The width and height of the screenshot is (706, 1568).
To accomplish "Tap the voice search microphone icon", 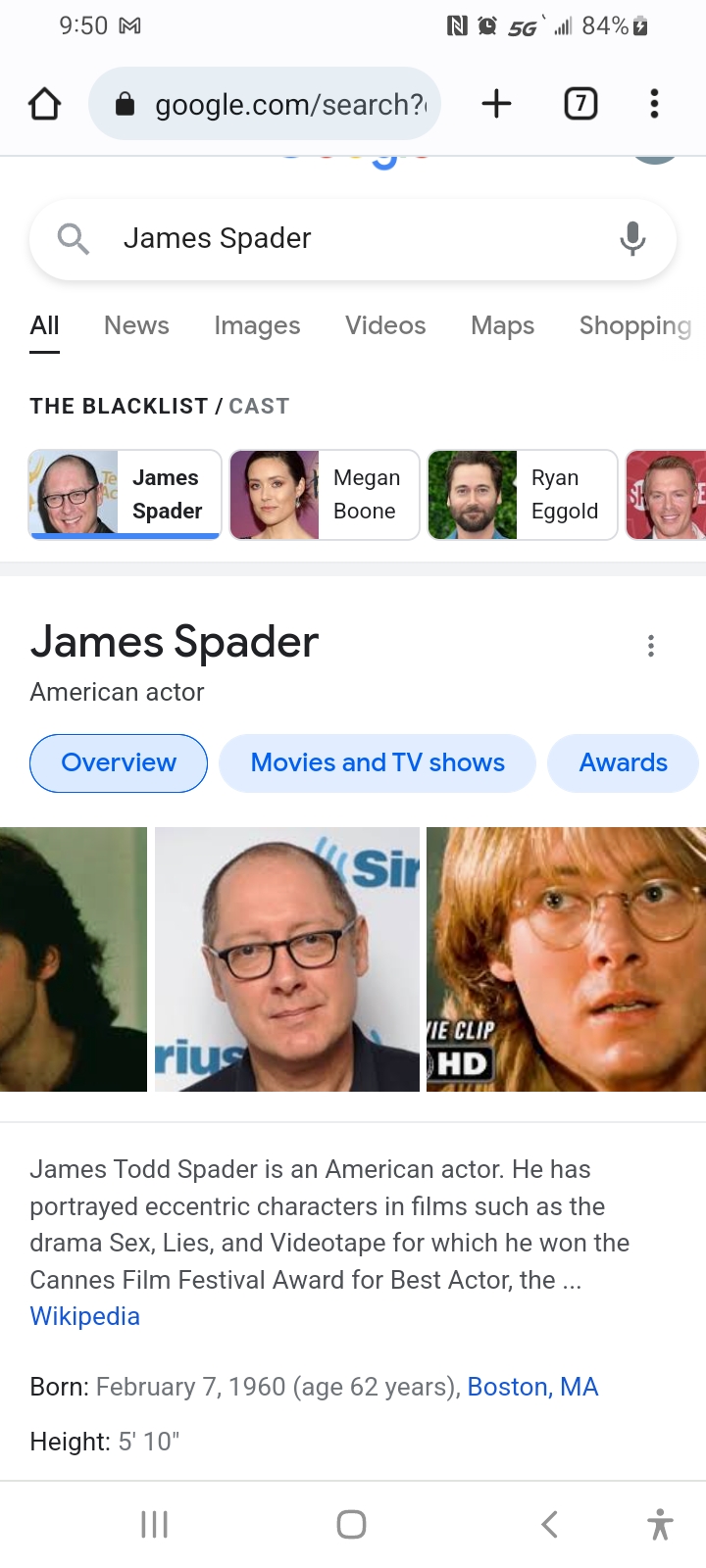I will (633, 238).
